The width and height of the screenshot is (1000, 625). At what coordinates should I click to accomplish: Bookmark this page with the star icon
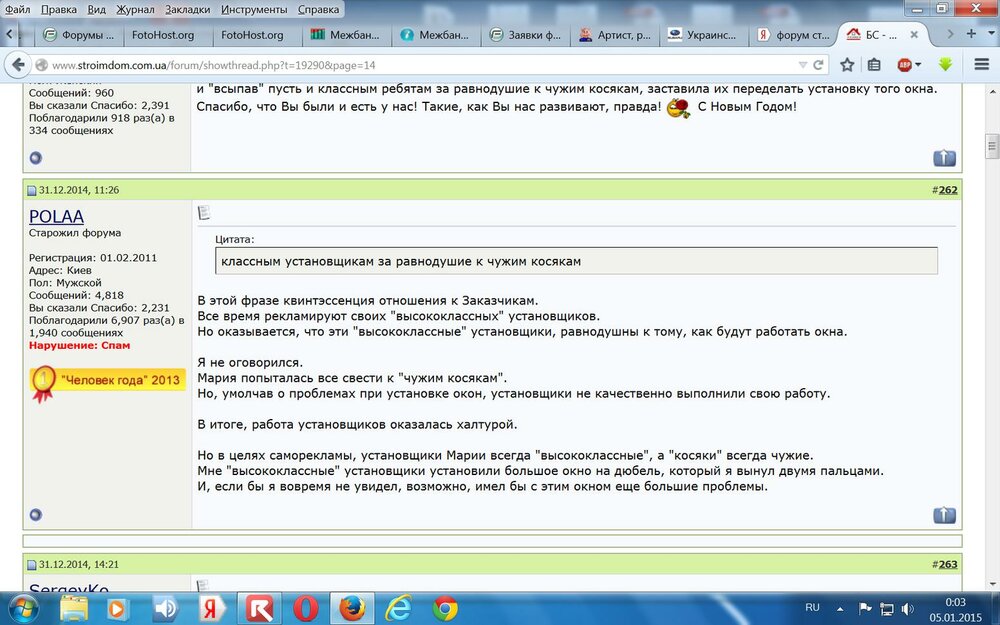[x=847, y=64]
